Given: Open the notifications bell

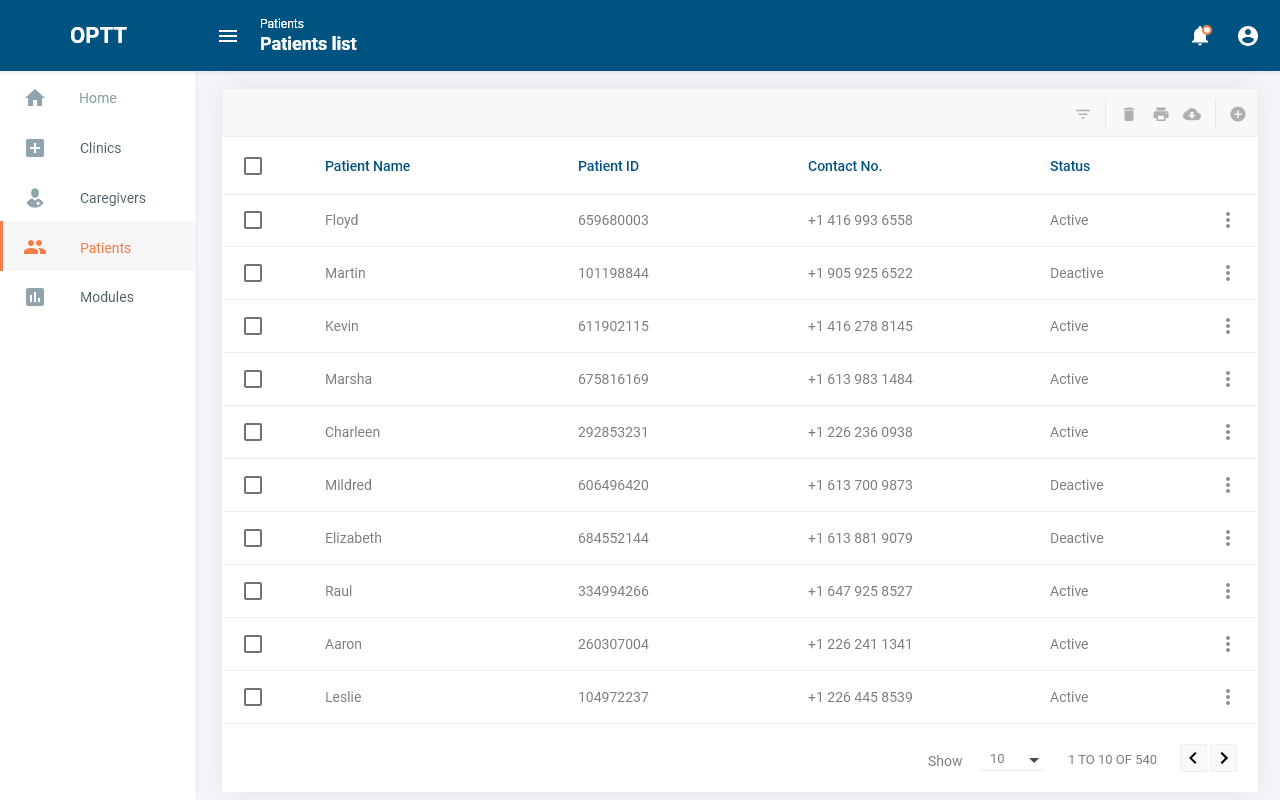Looking at the screenshot, I should pos(1200,36).
